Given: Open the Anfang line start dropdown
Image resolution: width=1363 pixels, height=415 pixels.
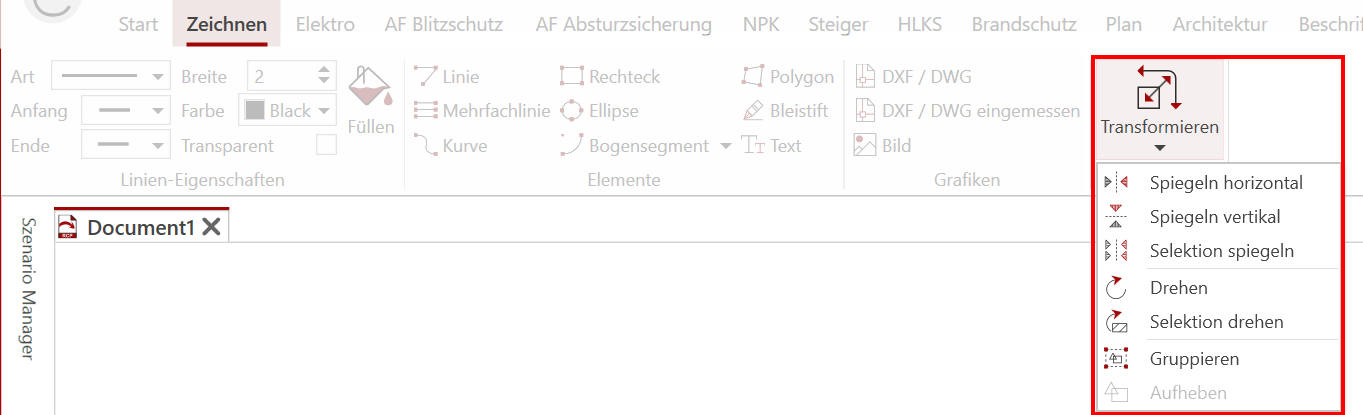Looking at the screenshot, I should (125, 111).
